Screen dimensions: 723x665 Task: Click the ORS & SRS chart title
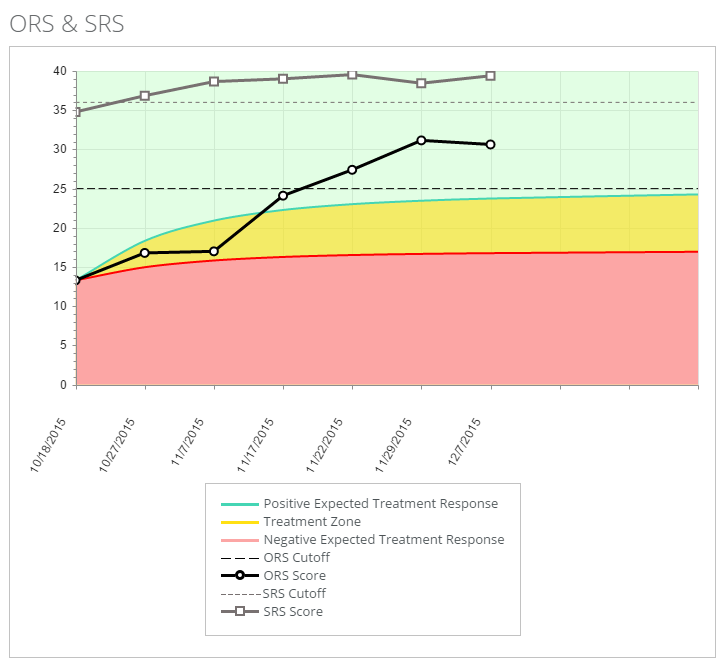[67, 24]
